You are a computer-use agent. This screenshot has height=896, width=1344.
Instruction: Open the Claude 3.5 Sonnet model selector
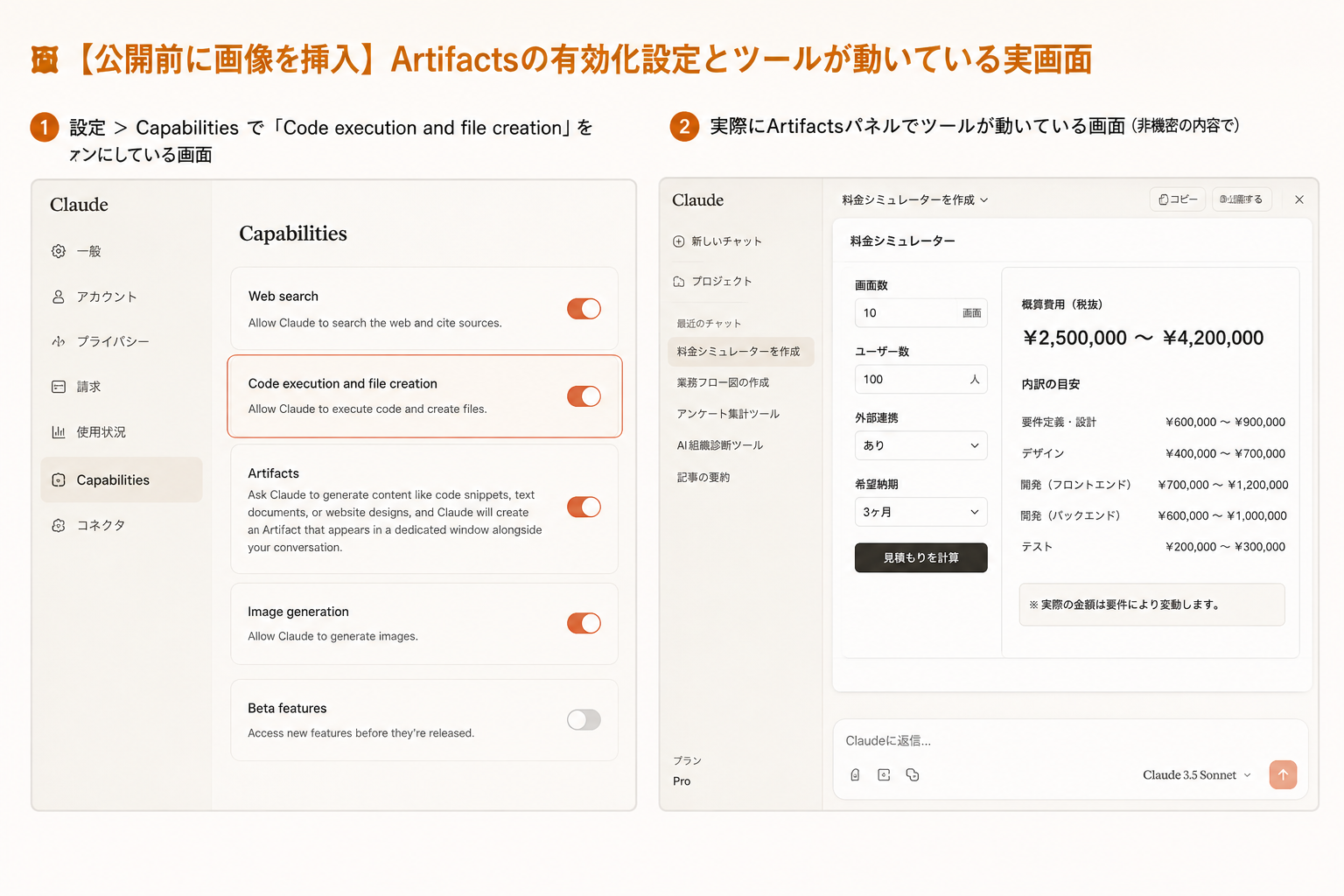1197,775
